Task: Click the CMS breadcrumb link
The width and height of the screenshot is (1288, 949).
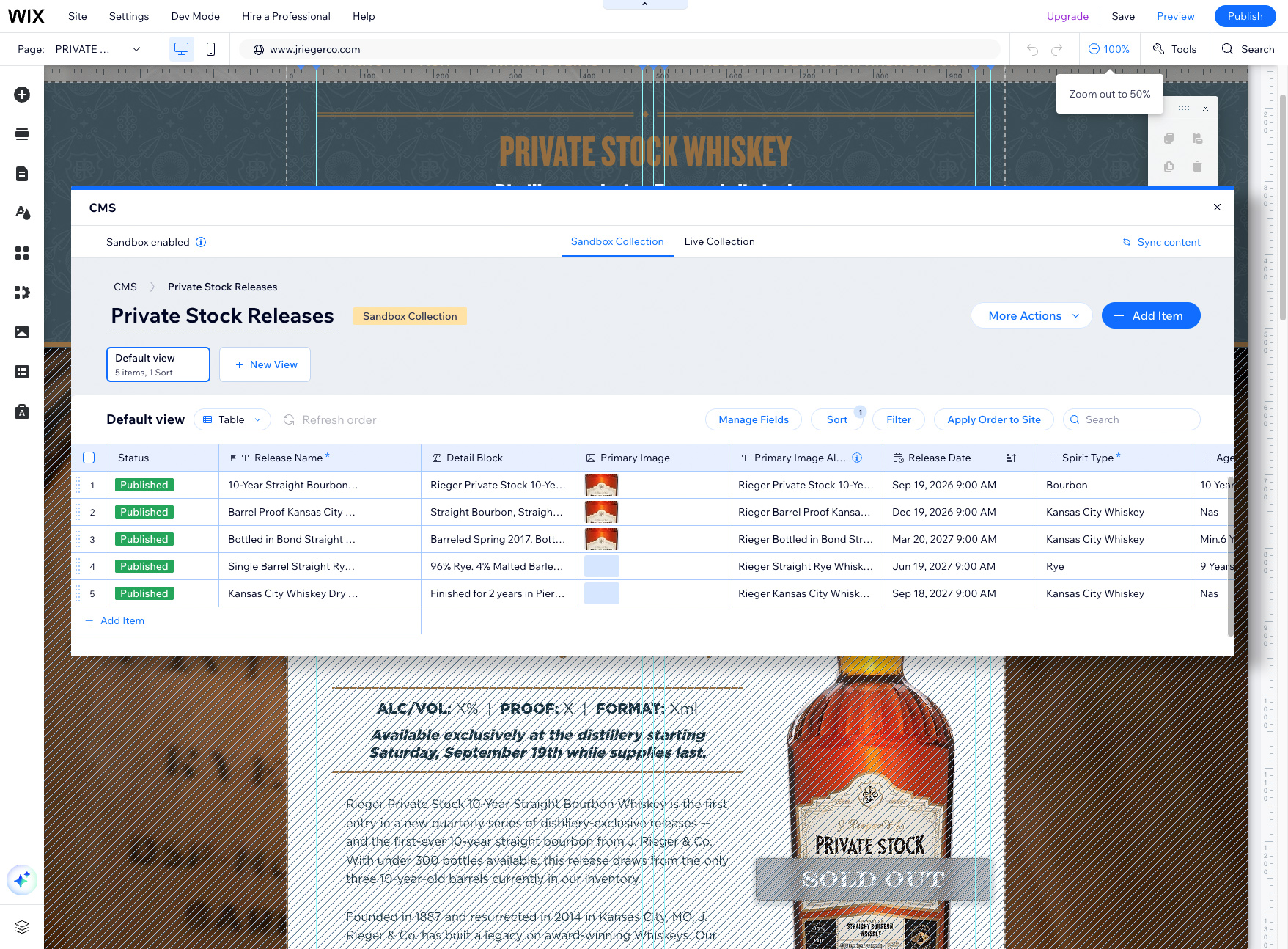Action: click(x=125, y=287)
